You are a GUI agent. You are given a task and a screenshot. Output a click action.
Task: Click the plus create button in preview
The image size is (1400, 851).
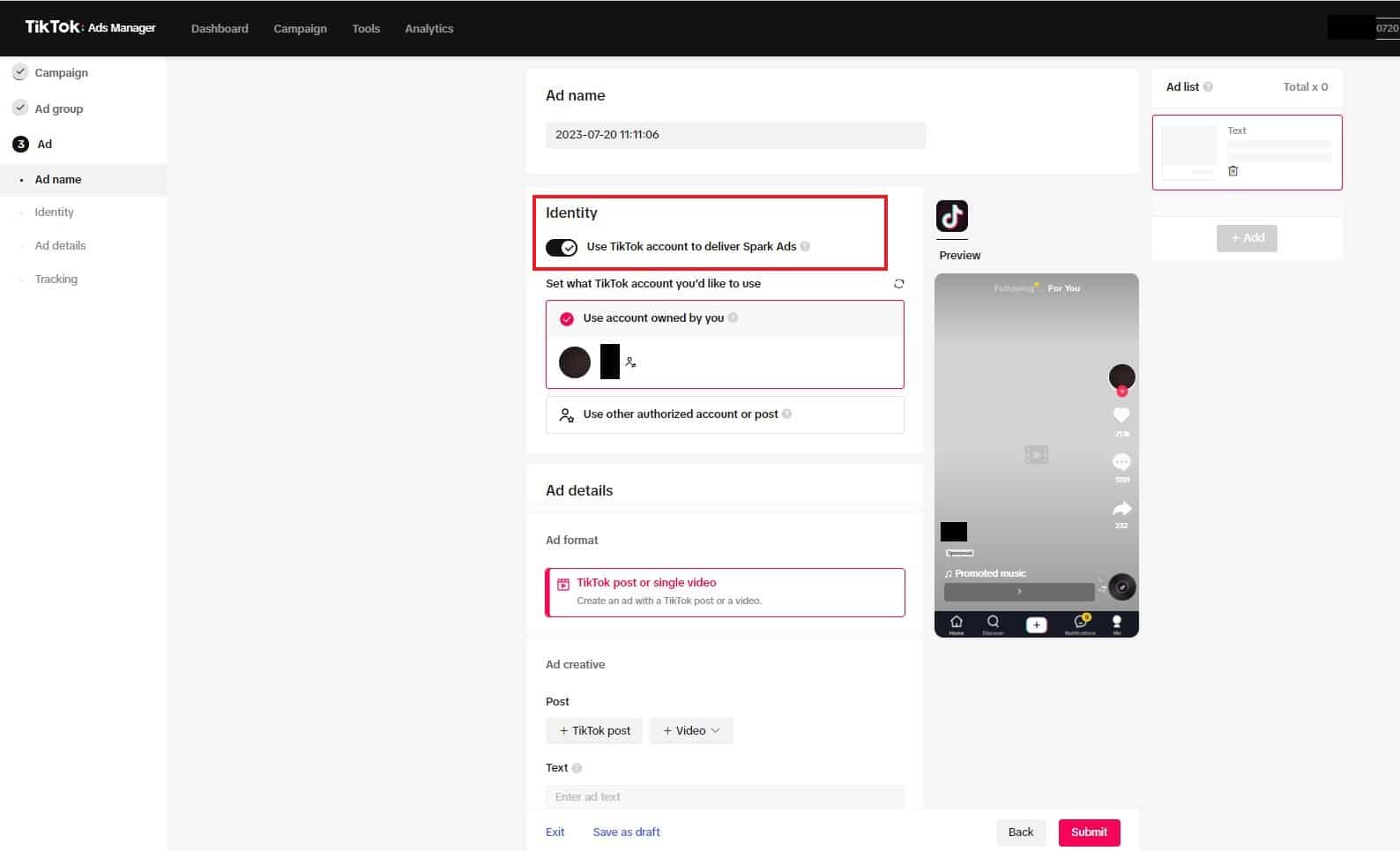1037,625
